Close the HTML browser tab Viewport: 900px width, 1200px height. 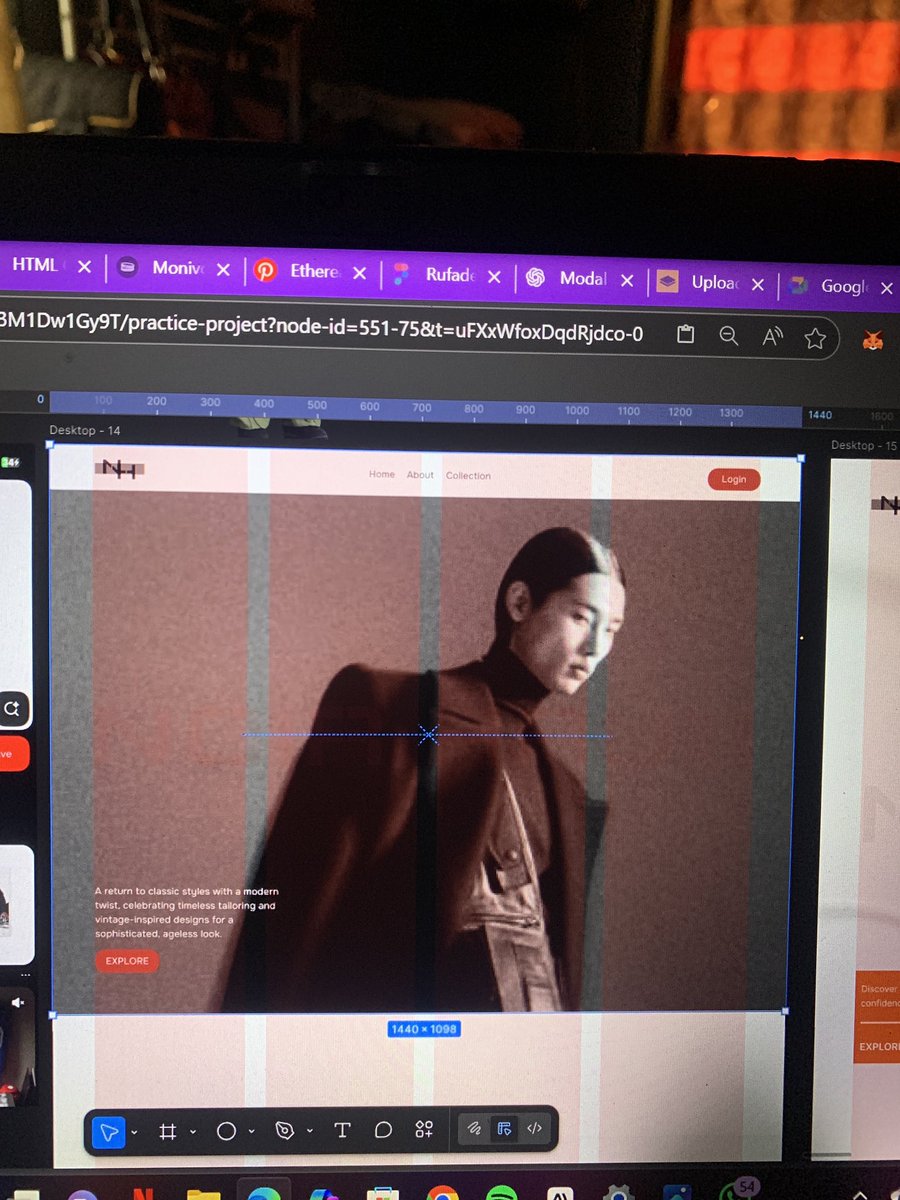click(84, 267)
